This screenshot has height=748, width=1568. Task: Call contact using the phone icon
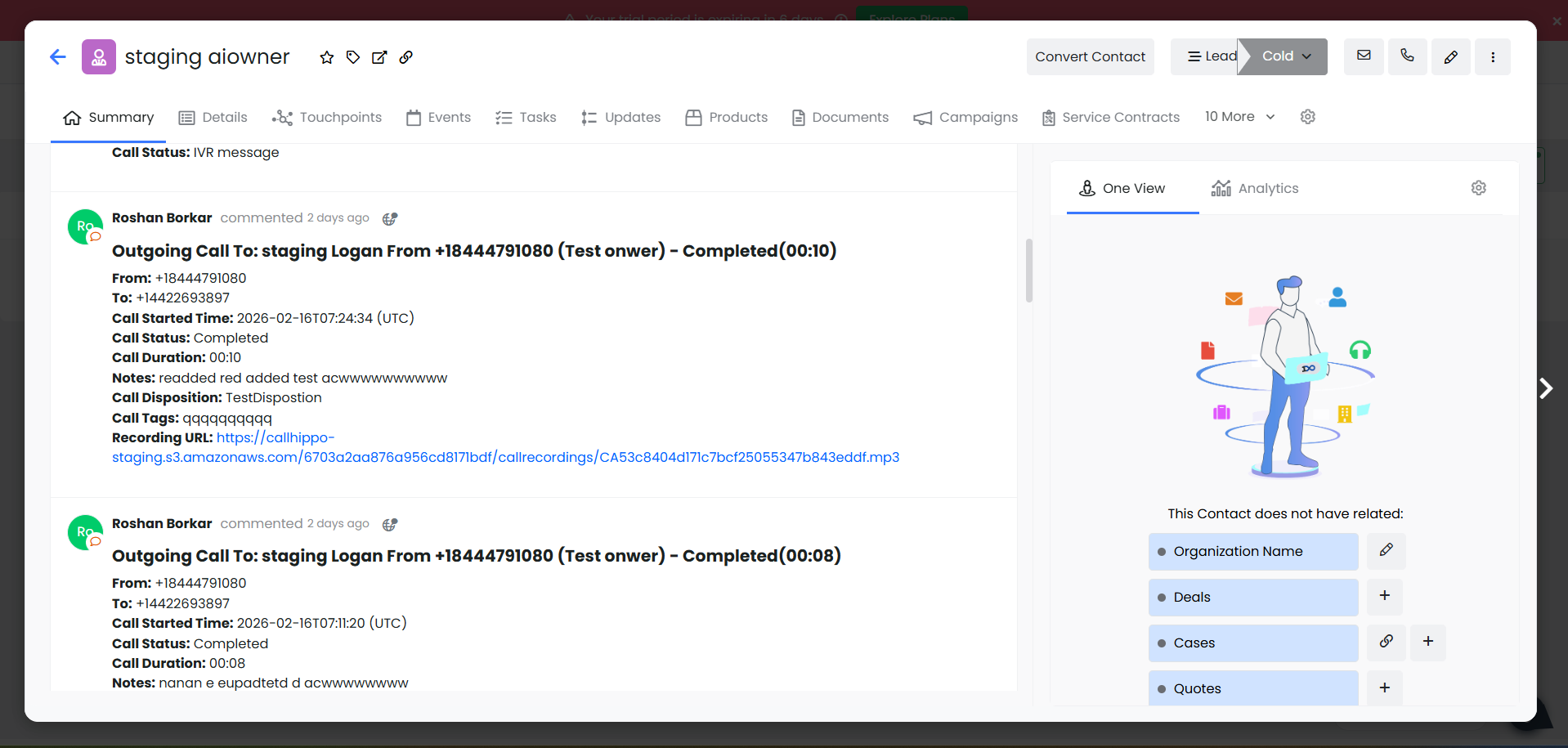[x=1407, y=56]
